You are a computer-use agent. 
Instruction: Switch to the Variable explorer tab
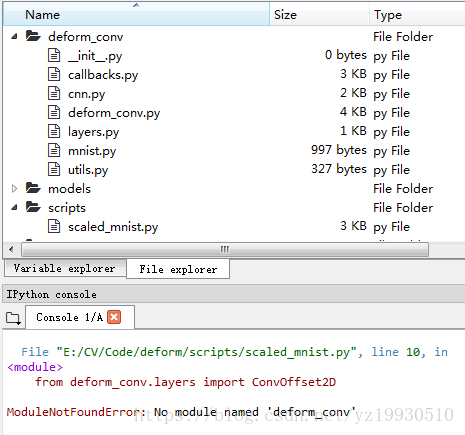(65, 268)
